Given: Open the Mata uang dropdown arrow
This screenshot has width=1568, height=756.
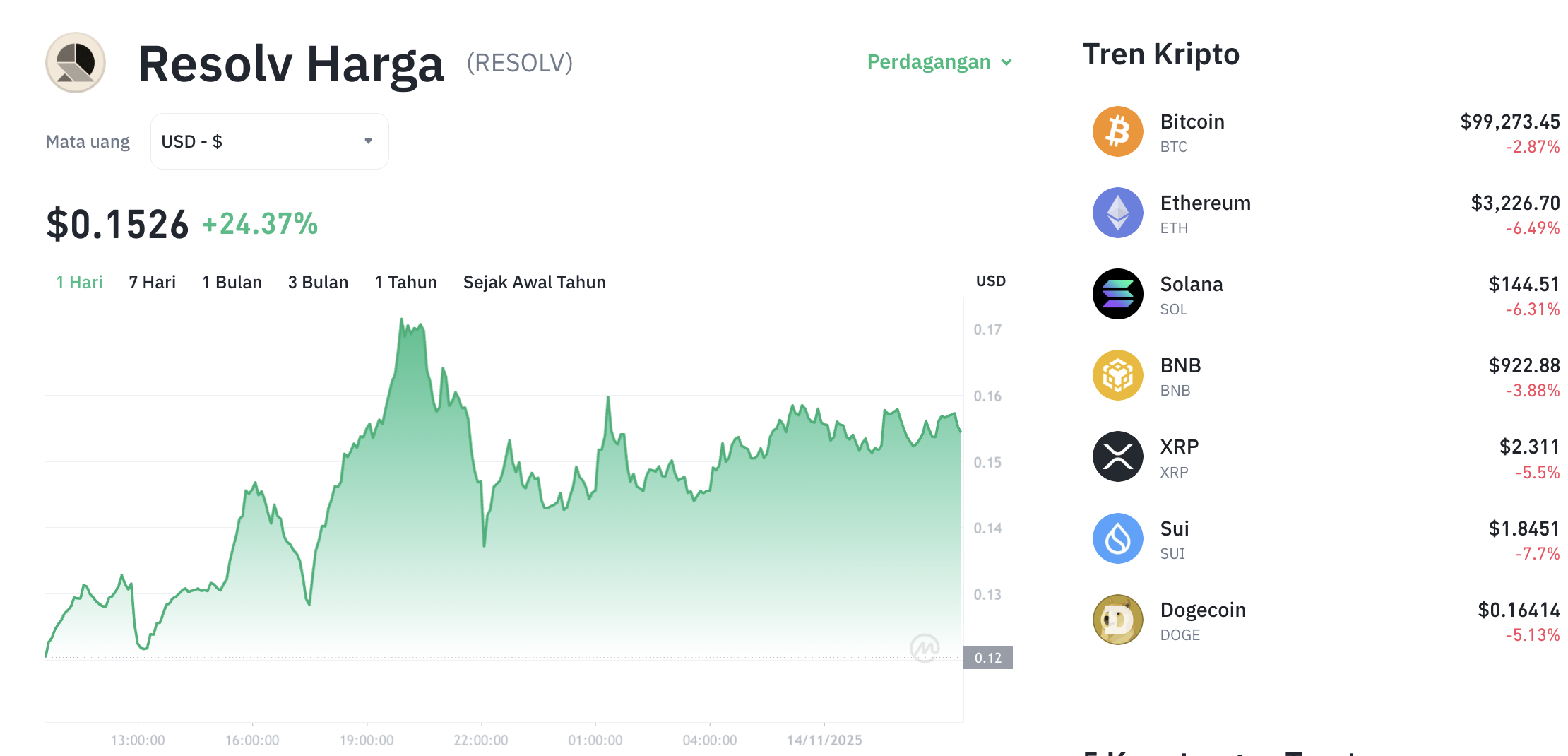Looking at the screenshot, I should (x=368, y=141).
